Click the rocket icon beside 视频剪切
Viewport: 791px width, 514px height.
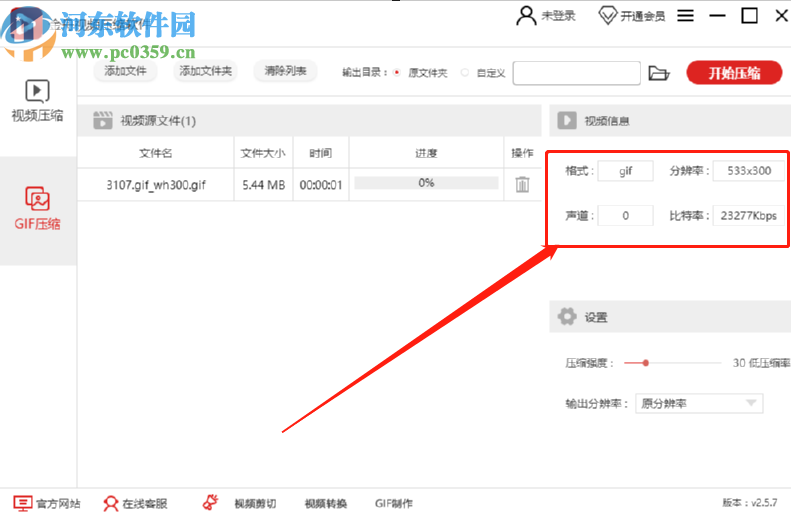210,502
